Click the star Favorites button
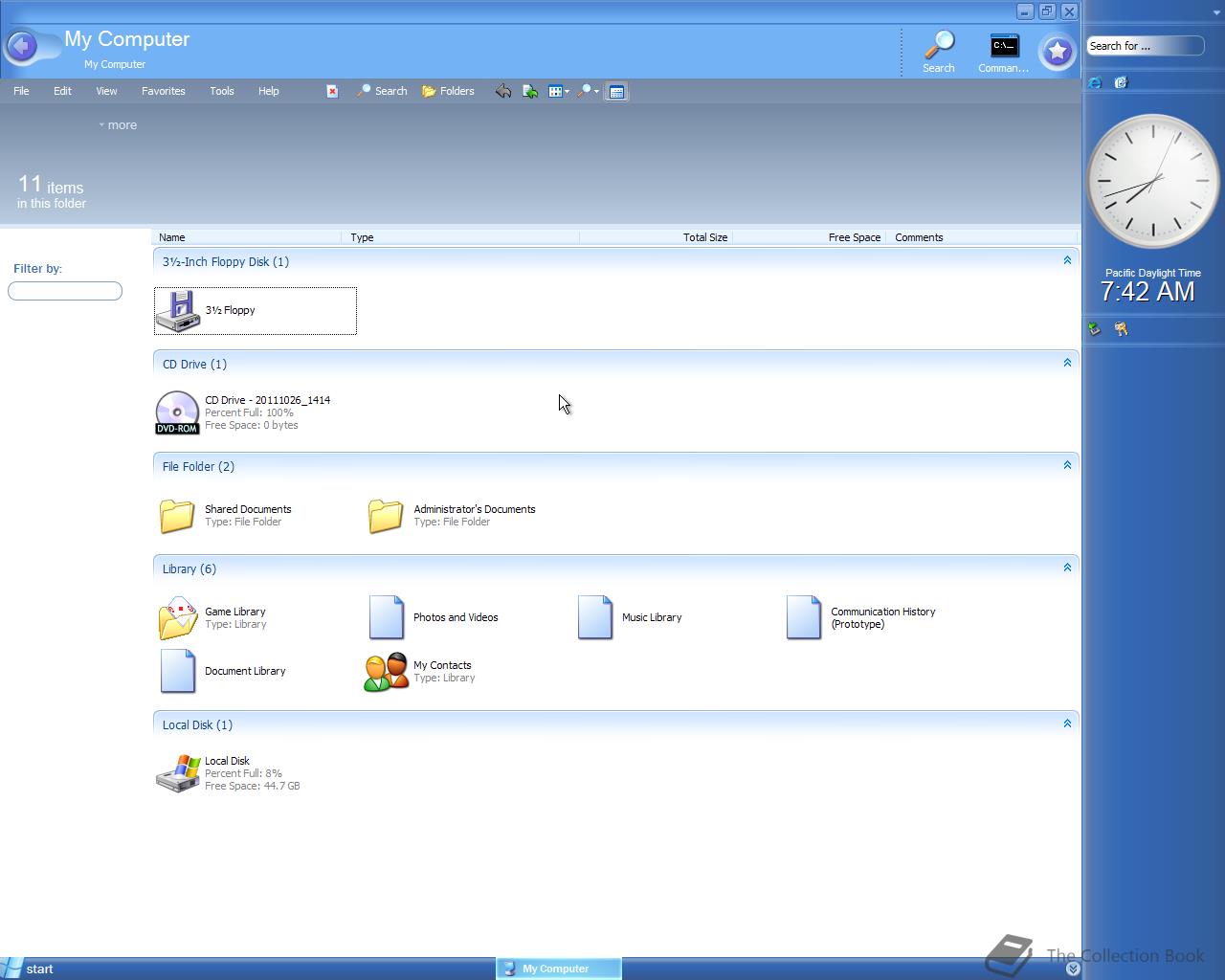The width and height of the screenshot is (1225, 980). [1058, 52]
